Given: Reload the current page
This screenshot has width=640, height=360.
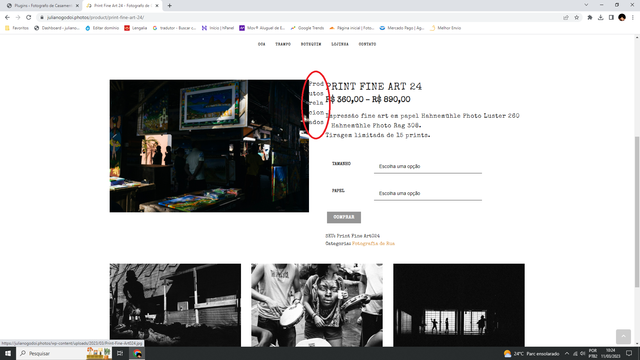Looking at the screenshot, I should (29, 18).
